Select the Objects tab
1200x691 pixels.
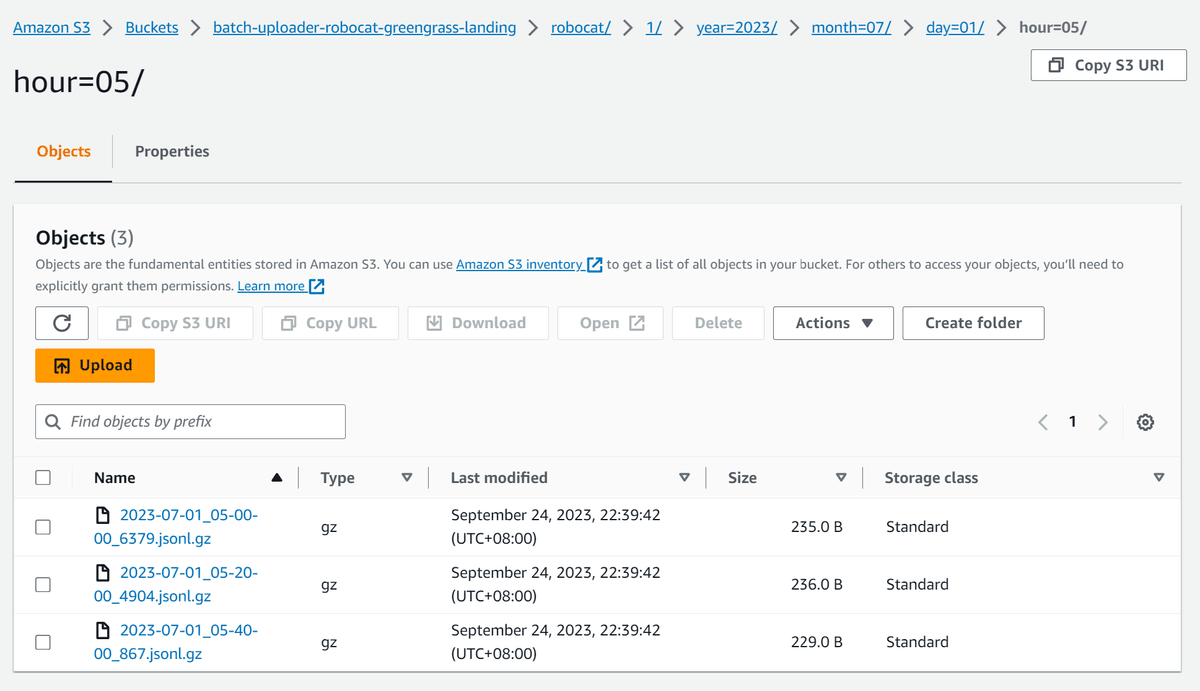(x=63, y=151)
